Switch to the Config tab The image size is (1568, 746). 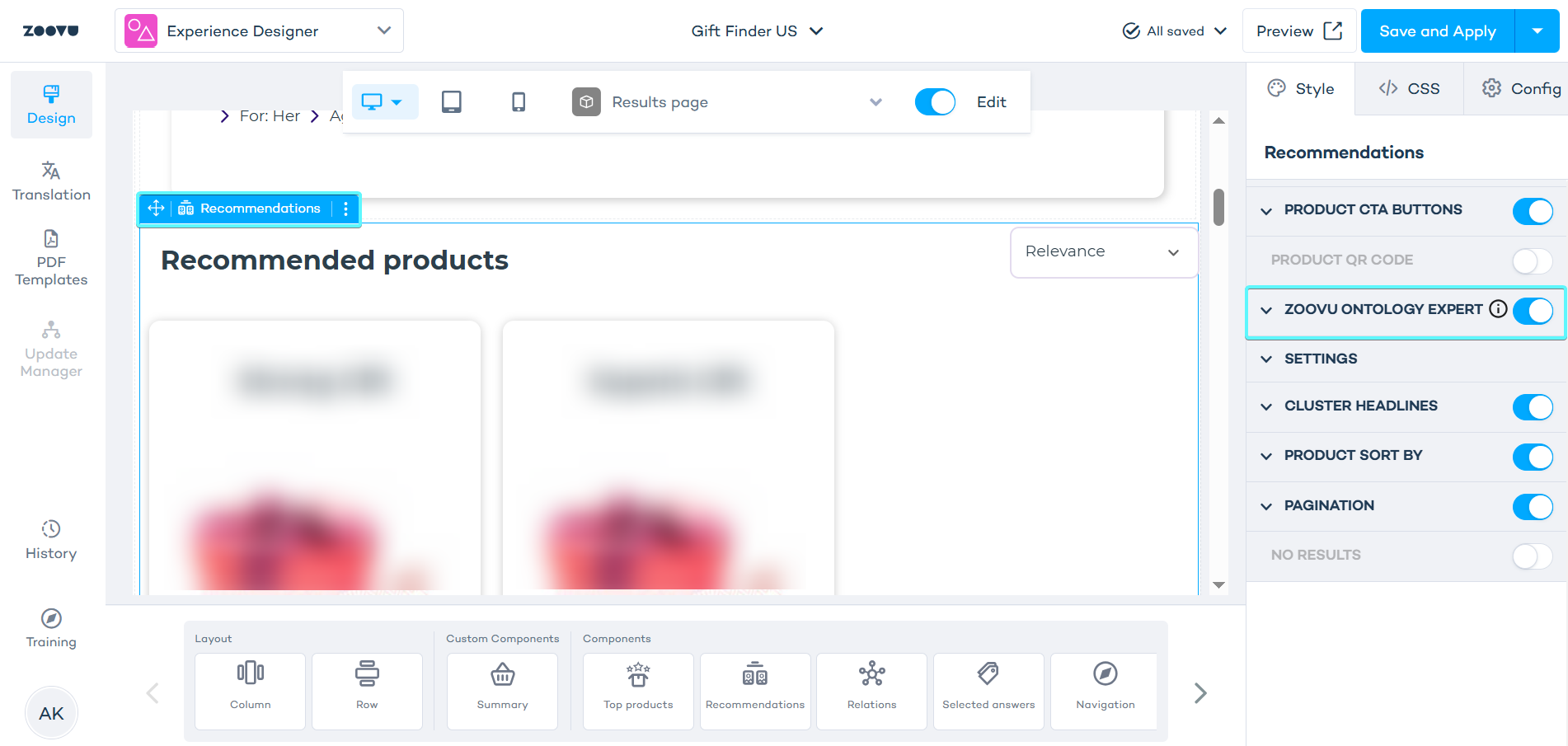tap(1521, 89)
